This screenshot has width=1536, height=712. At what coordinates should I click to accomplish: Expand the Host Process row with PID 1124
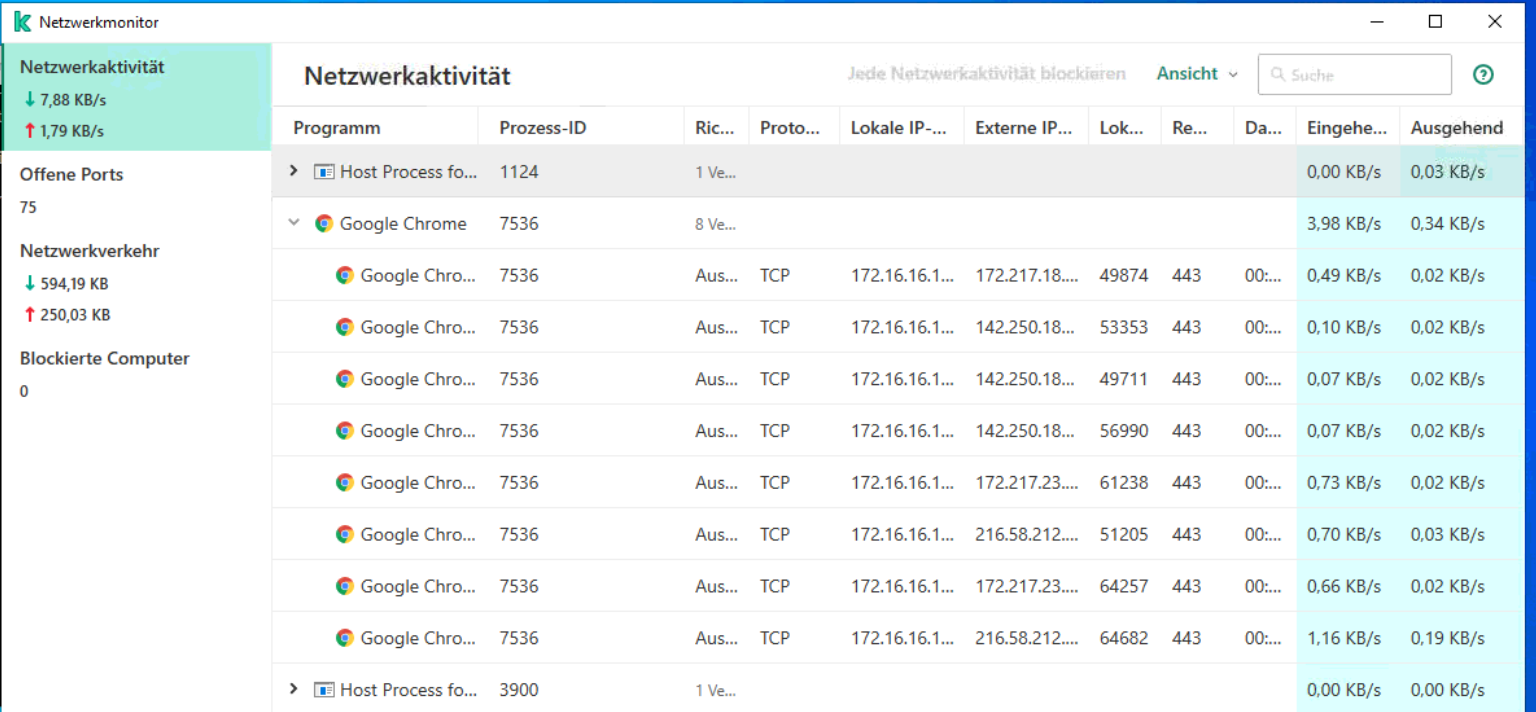[x=293, y=171]
